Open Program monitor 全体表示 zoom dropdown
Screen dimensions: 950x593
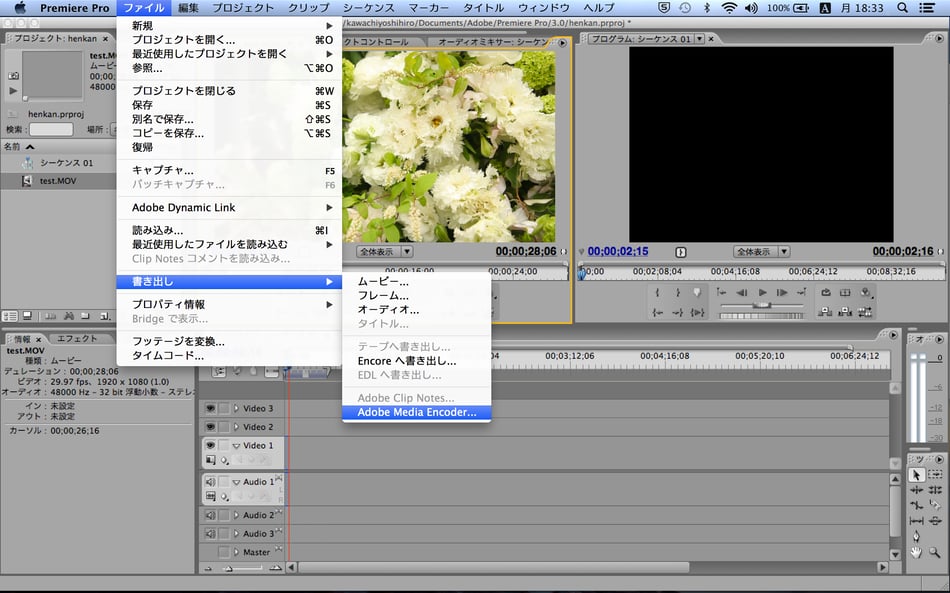(x=761, y=252)
